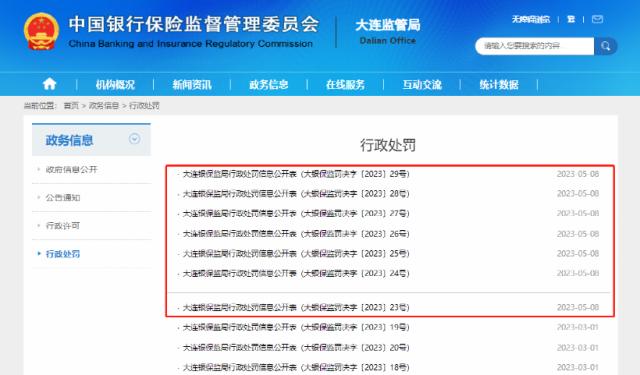Open penalty notice 〔2023〕25号
The height and width of the screenshot is (375, 640).
point(296,253)
